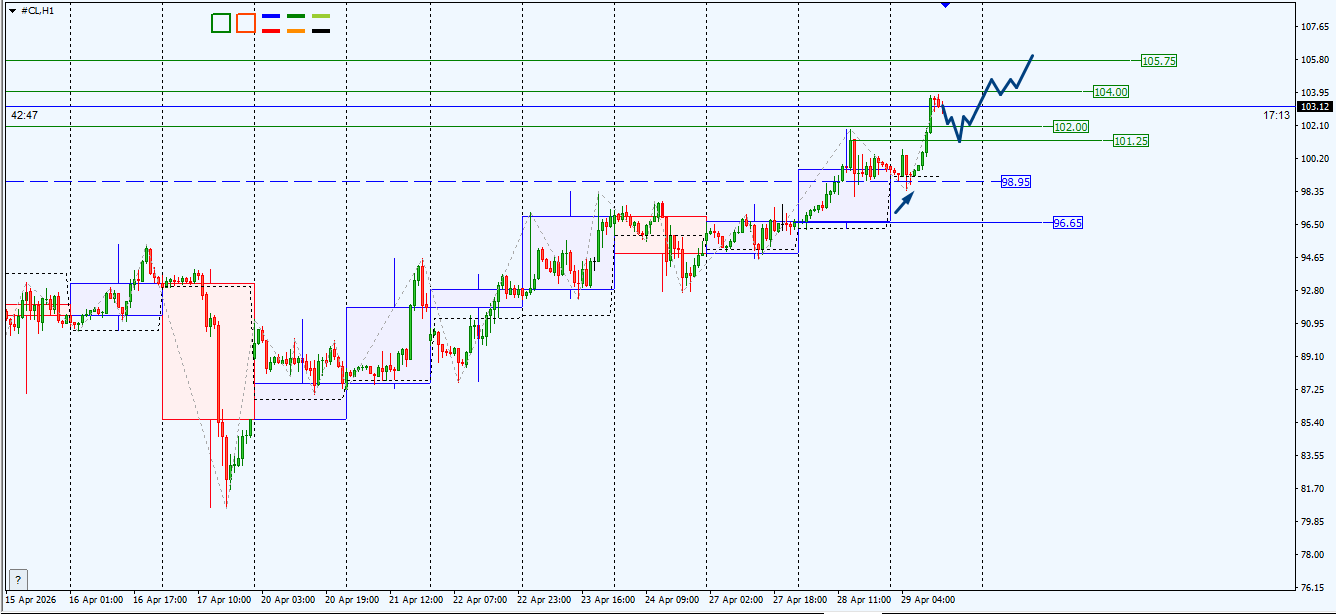The width and height of the screenshot is (1336, 614).
Task: Select the black line legend swatch
Action: pyautogui.click(x=321, y=31)
